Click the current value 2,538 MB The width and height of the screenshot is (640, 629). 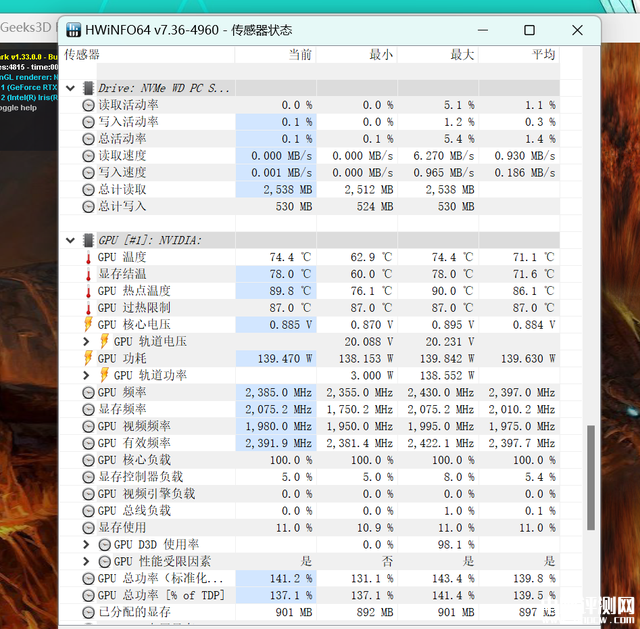click(288, 190)
